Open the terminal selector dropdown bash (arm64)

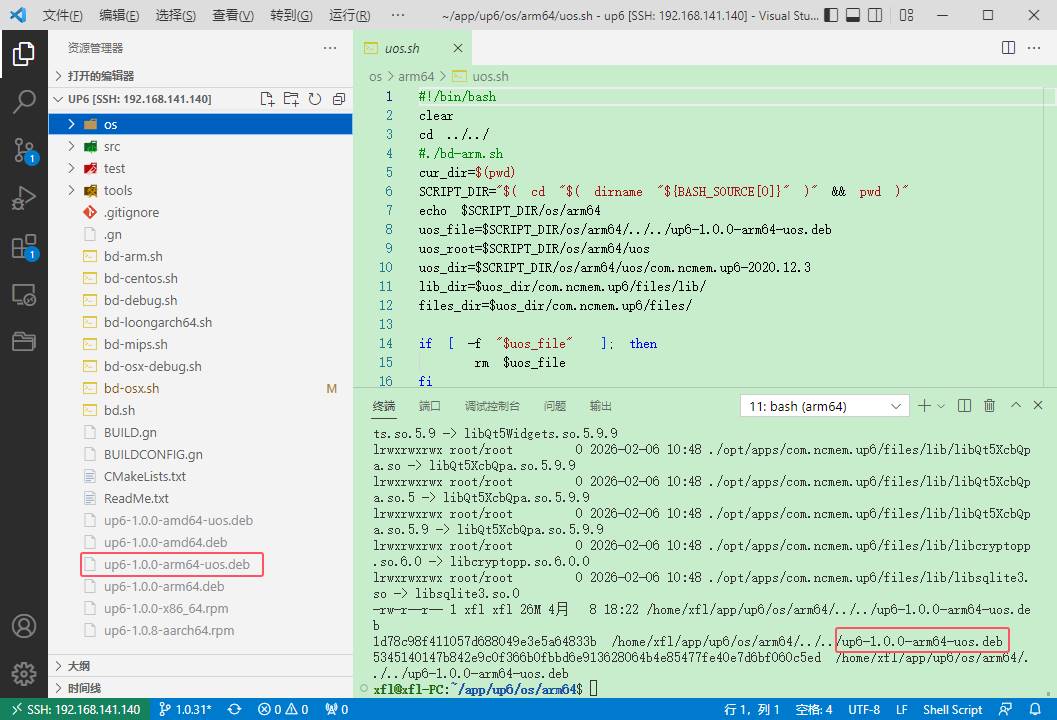pos(824,406)
